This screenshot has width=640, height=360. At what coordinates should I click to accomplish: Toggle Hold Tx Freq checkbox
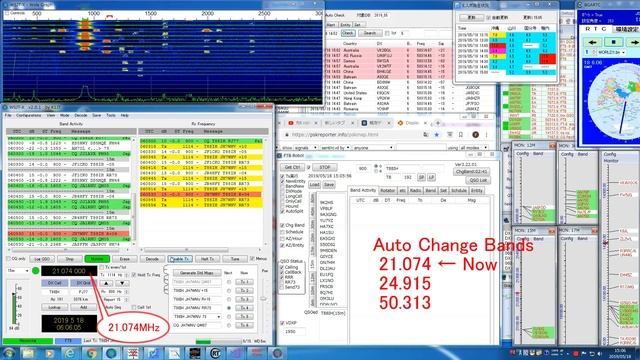(x=134, y=275)
